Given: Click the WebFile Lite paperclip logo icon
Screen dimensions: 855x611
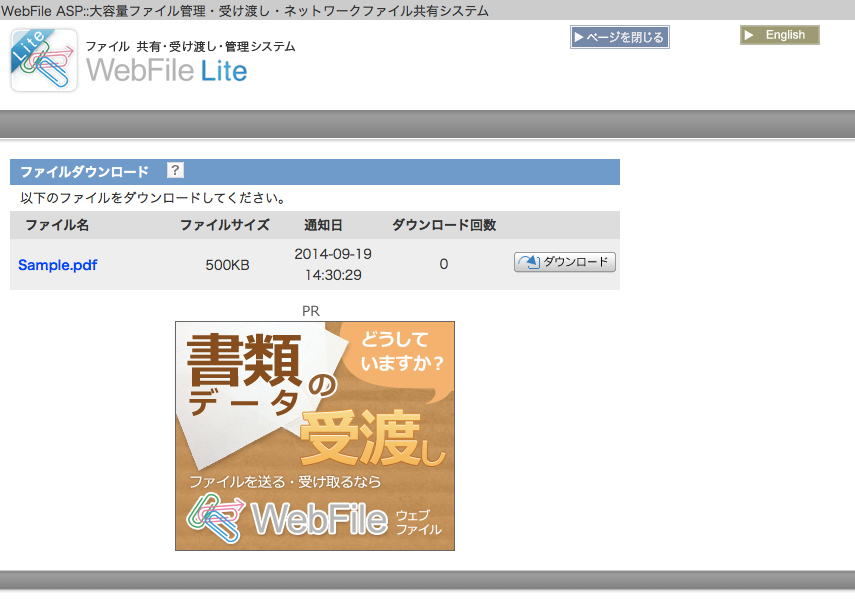Looking at the screenshot, I should [x=44, y=60].
